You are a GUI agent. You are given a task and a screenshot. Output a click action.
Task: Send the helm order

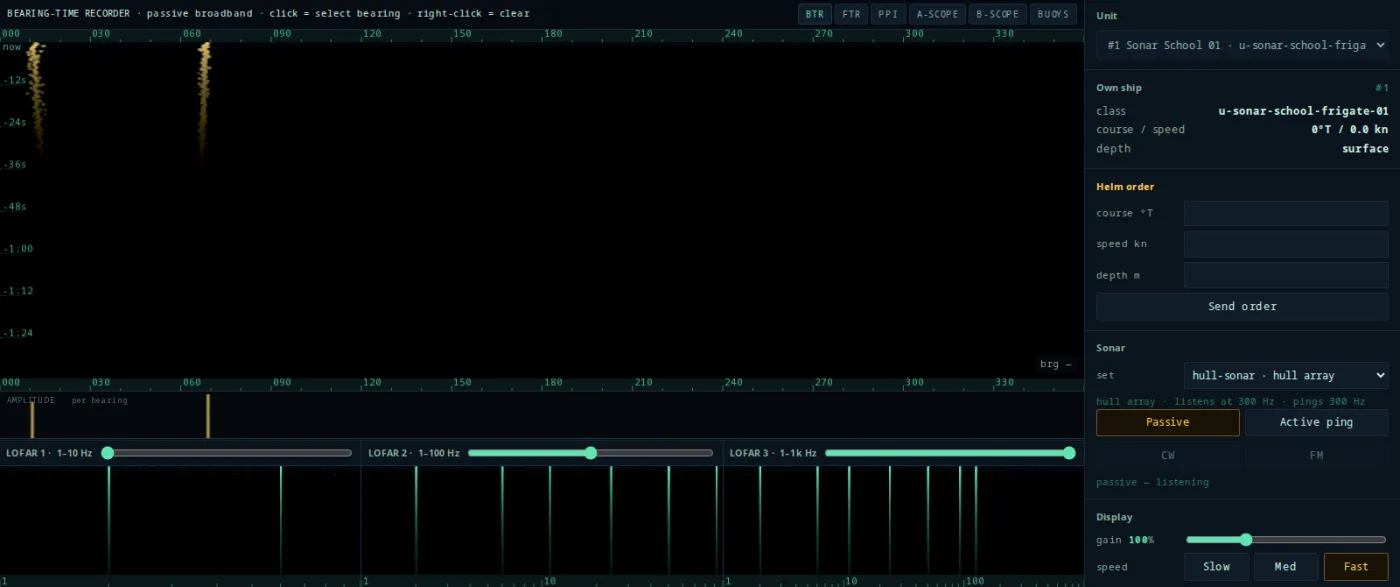coord(1242,306)
